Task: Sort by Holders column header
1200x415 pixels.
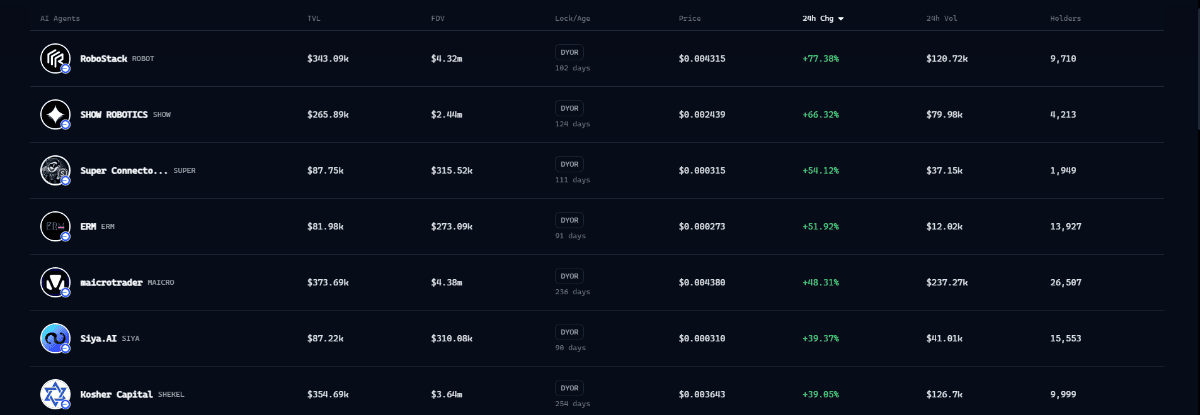Action: pyautogui.click(x=1065, y=19)
